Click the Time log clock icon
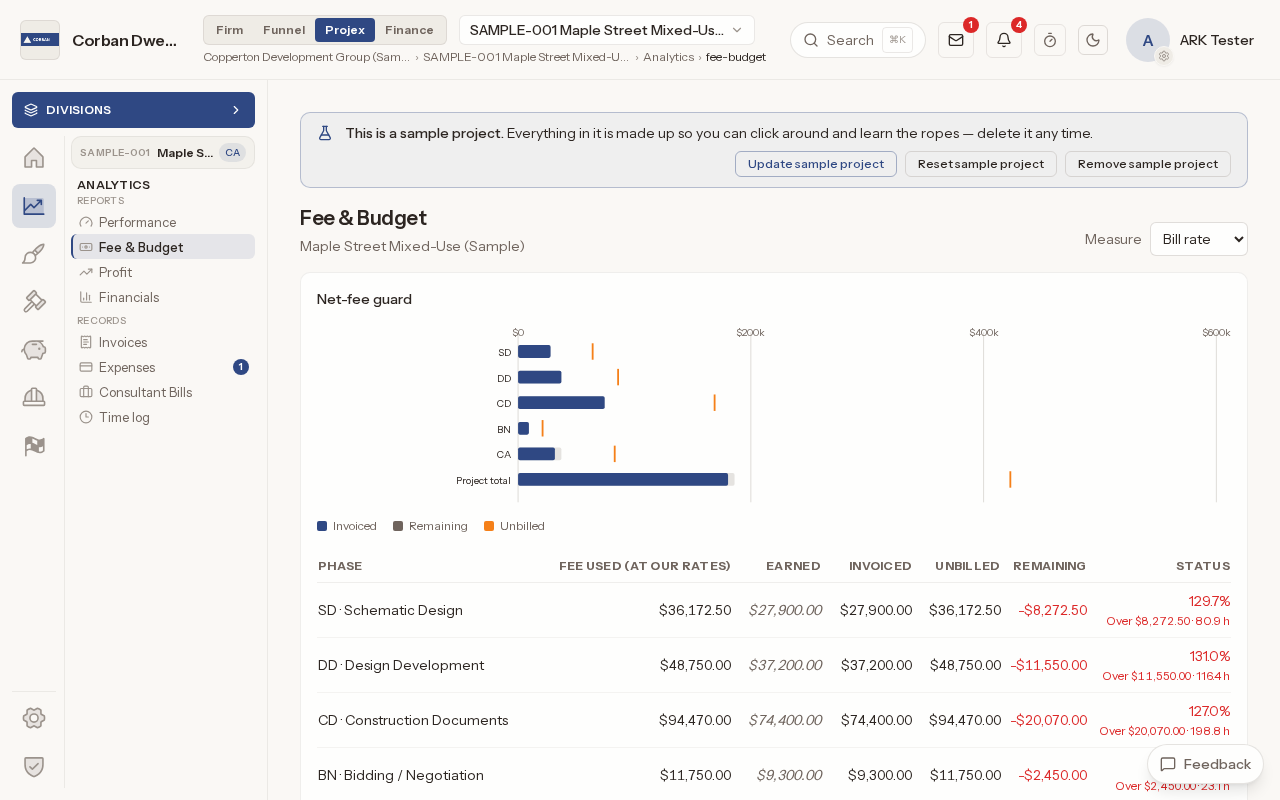Viewport: 1280px width, 800px height. [x=86, y=417]
